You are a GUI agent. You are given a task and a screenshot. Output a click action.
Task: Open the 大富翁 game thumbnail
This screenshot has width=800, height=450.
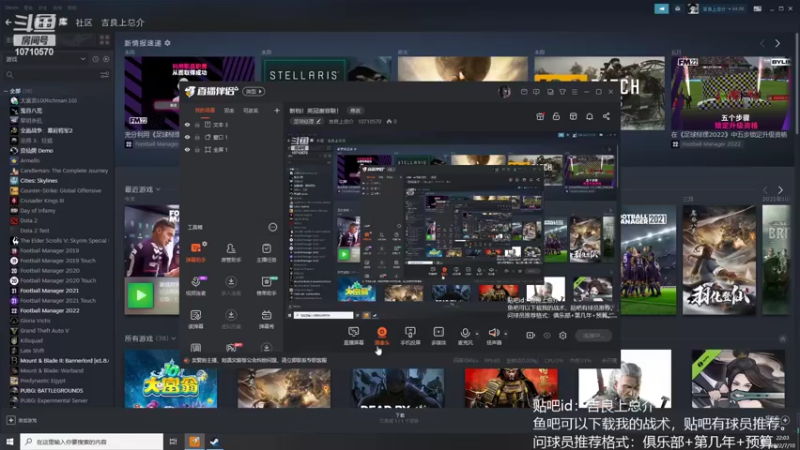(171, 379)
